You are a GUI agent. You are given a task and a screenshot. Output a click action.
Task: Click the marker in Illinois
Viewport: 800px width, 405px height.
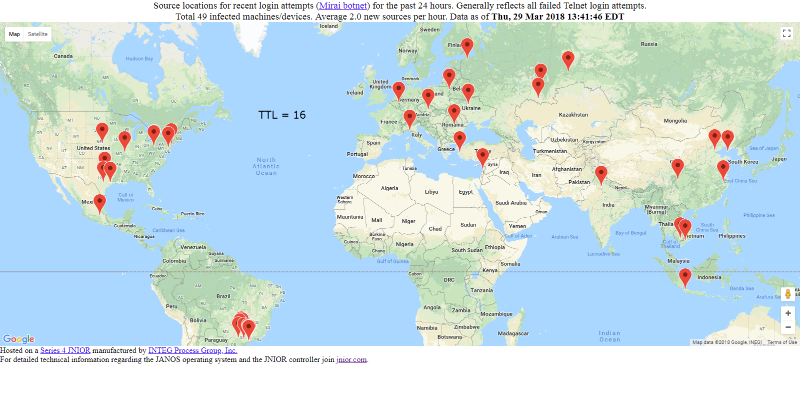coord(124,141)
